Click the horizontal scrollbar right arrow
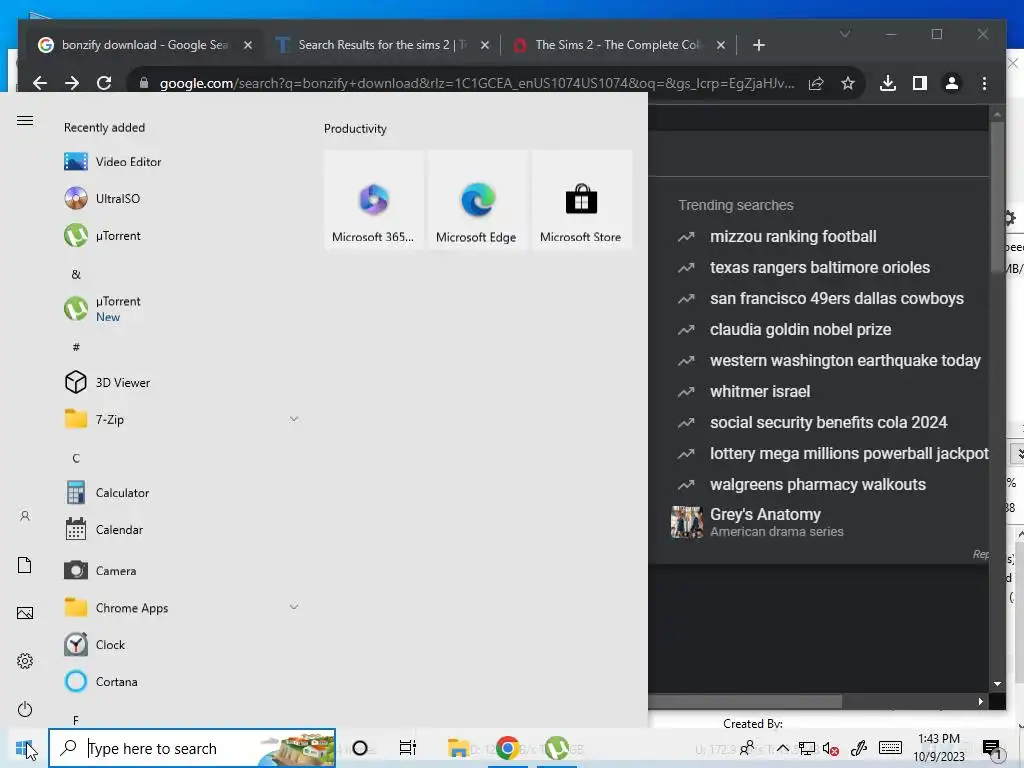 (980, 701)
